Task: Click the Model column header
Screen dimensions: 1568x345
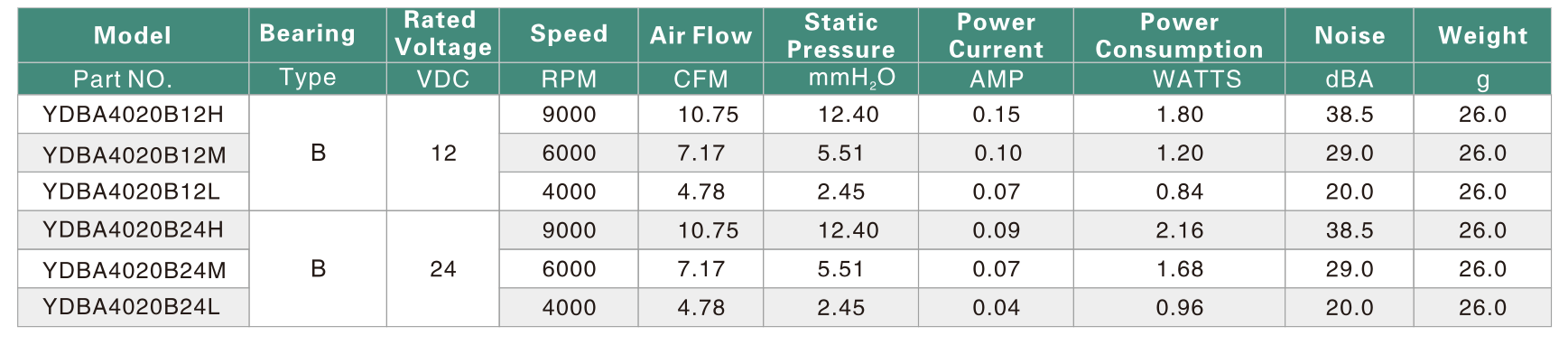Action: point(133,35)
